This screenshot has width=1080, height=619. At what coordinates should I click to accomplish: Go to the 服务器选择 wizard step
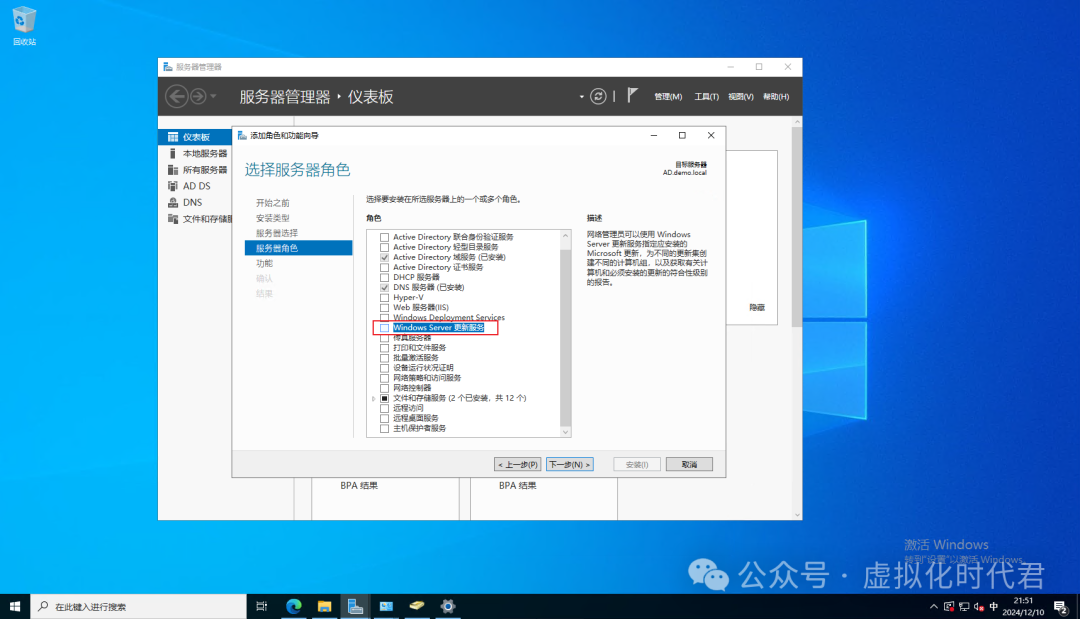tap(277, 233)
